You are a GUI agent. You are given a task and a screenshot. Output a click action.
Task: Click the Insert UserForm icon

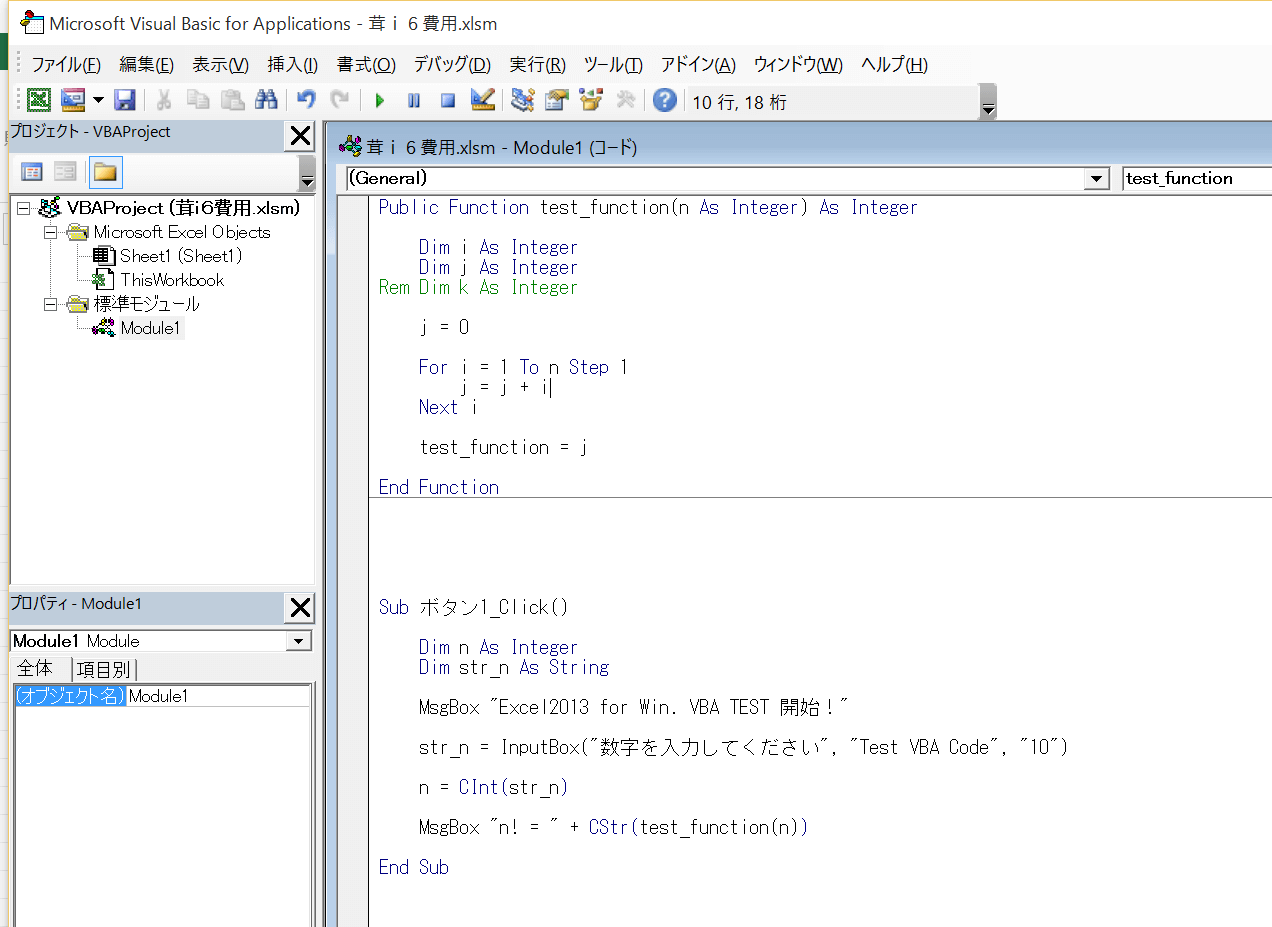[x=73, y=100]
